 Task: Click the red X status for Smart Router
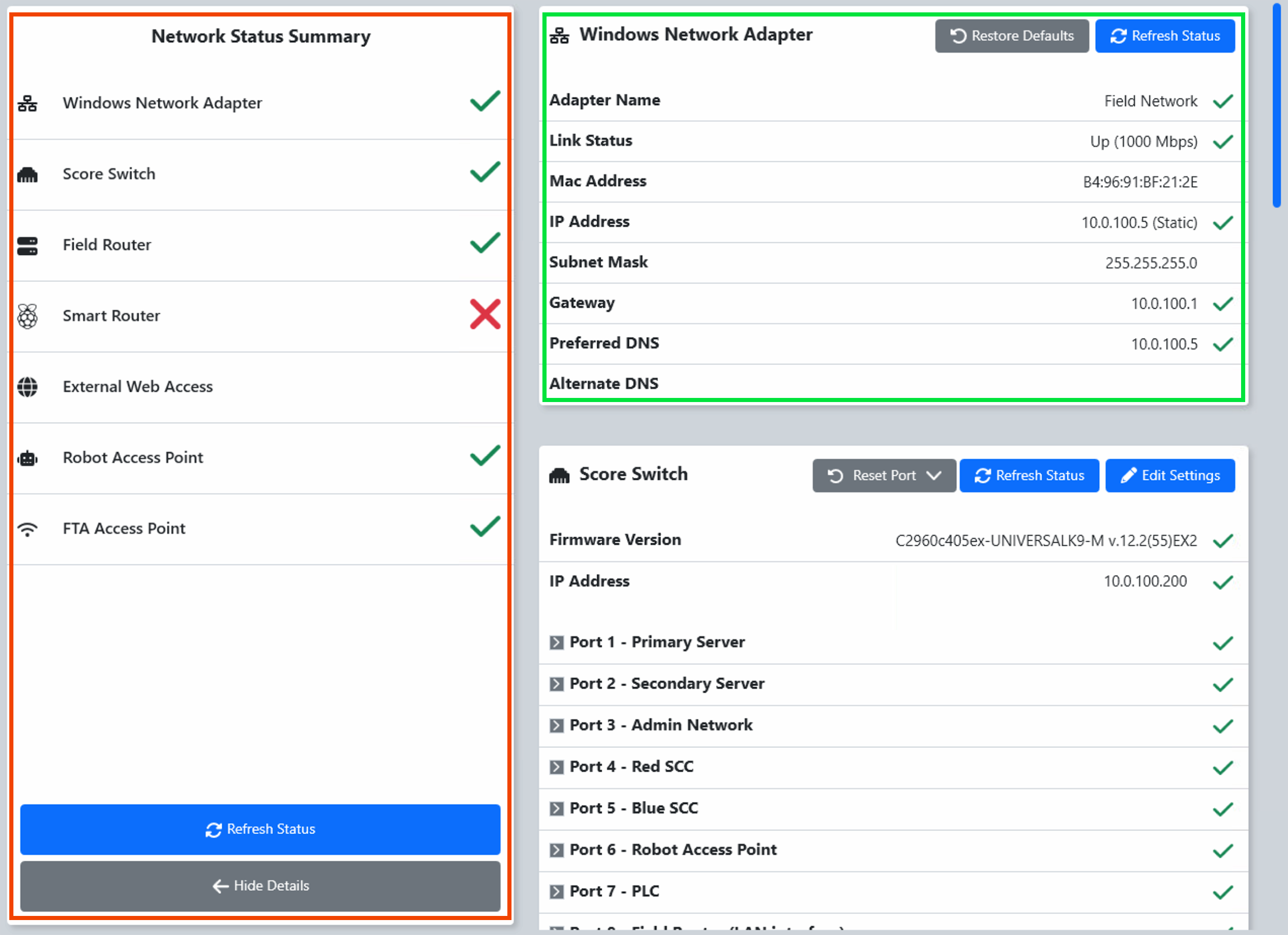(485, 314)
